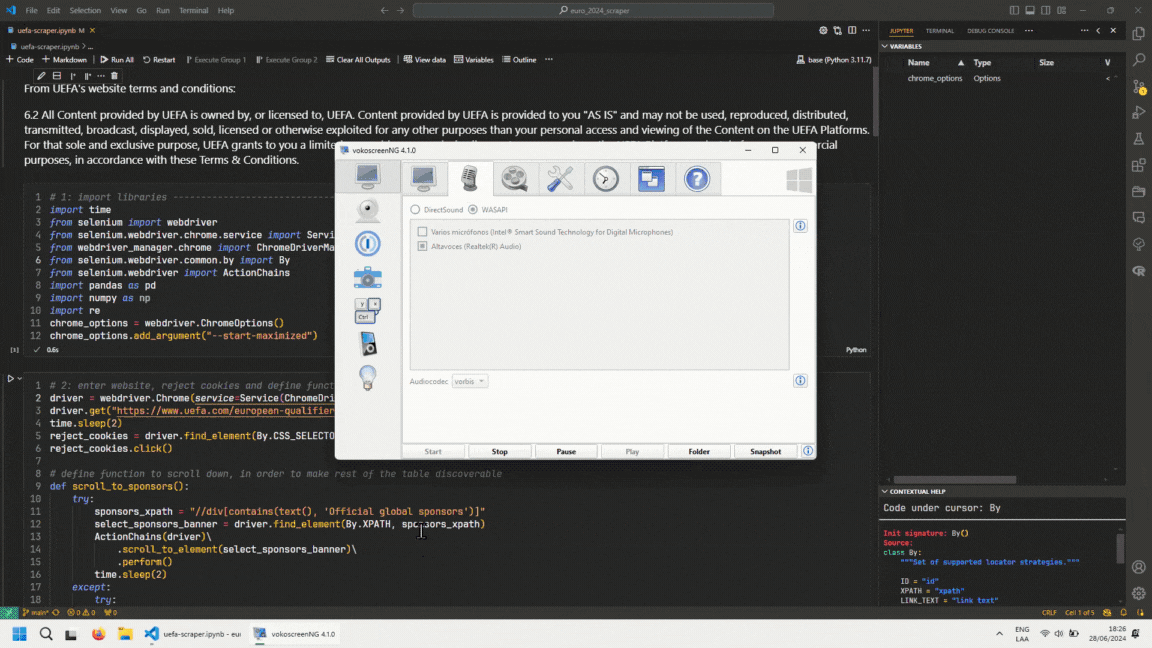This screenshot has width=1152, height=648.
Task: Close the uefa-scraper.ipynb editor tab
Action: click(x=93, y=30)
